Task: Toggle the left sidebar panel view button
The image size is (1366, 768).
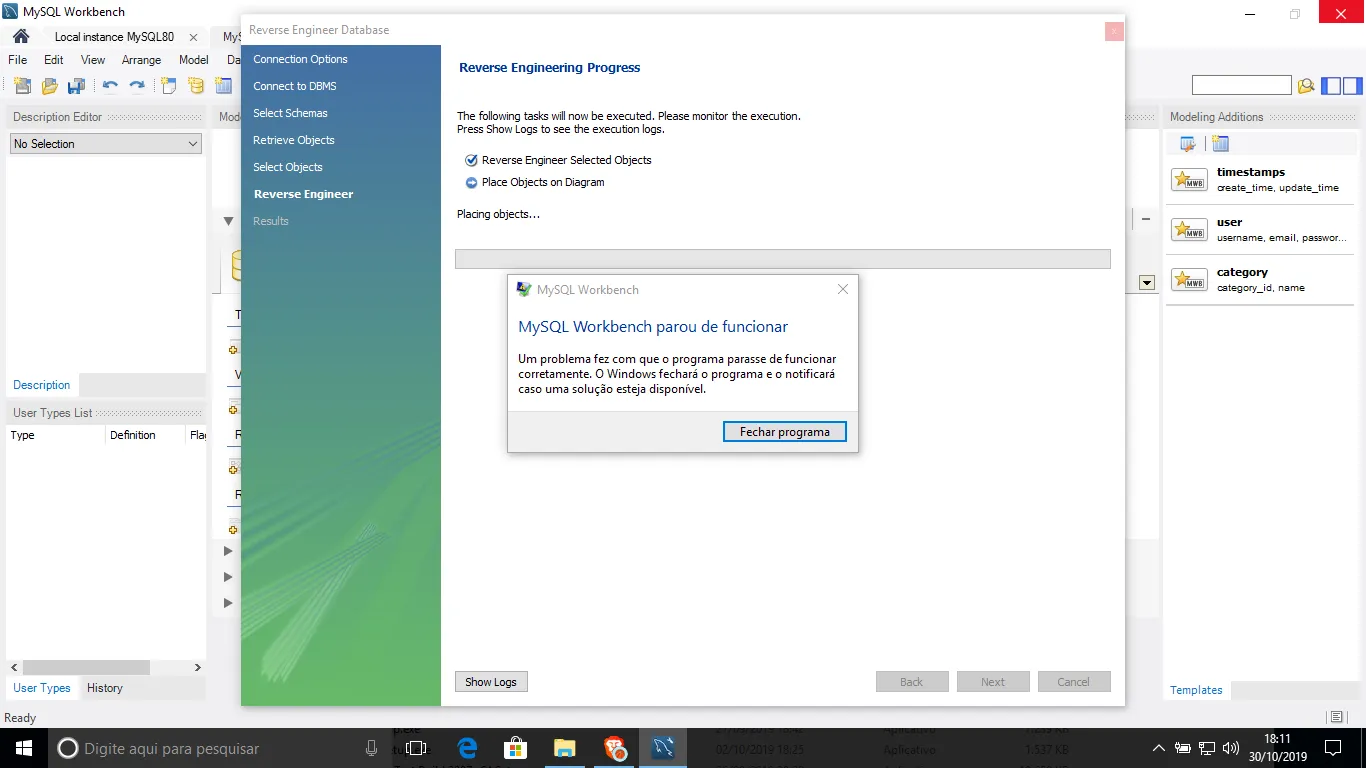Action: 1331,86
